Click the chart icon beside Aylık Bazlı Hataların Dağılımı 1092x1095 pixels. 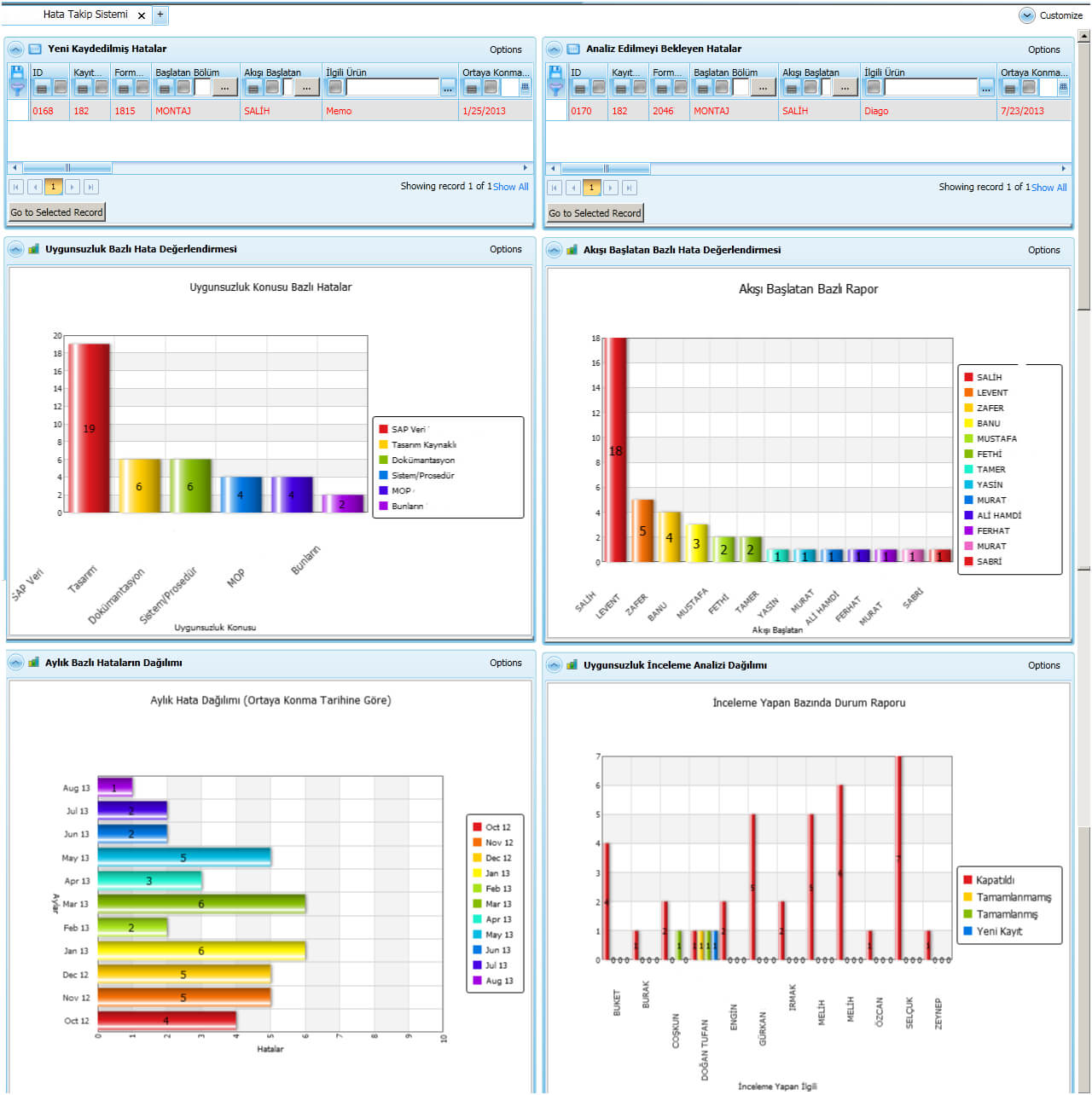pyautogui.click(x=34, y=663)
